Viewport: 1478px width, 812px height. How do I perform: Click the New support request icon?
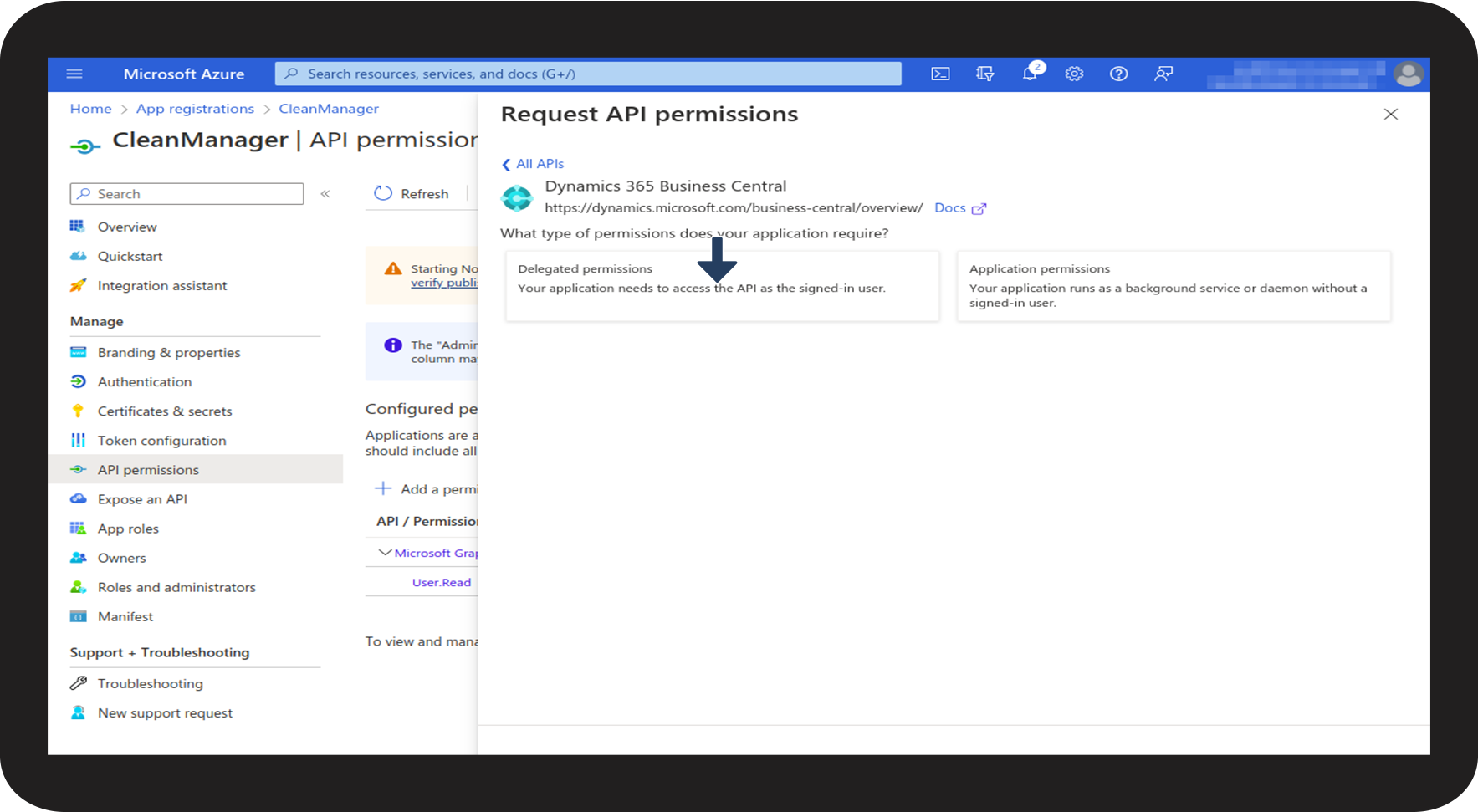pos(78,712)
